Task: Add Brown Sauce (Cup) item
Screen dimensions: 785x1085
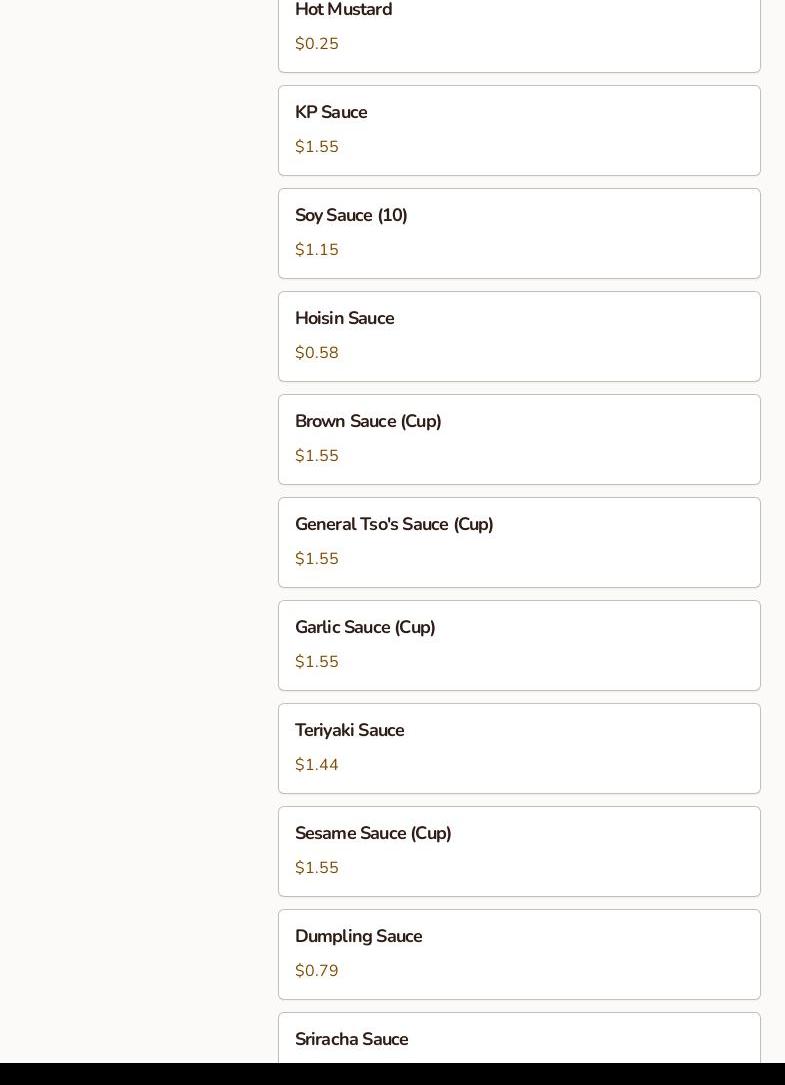Action: (x=518, y=439)
